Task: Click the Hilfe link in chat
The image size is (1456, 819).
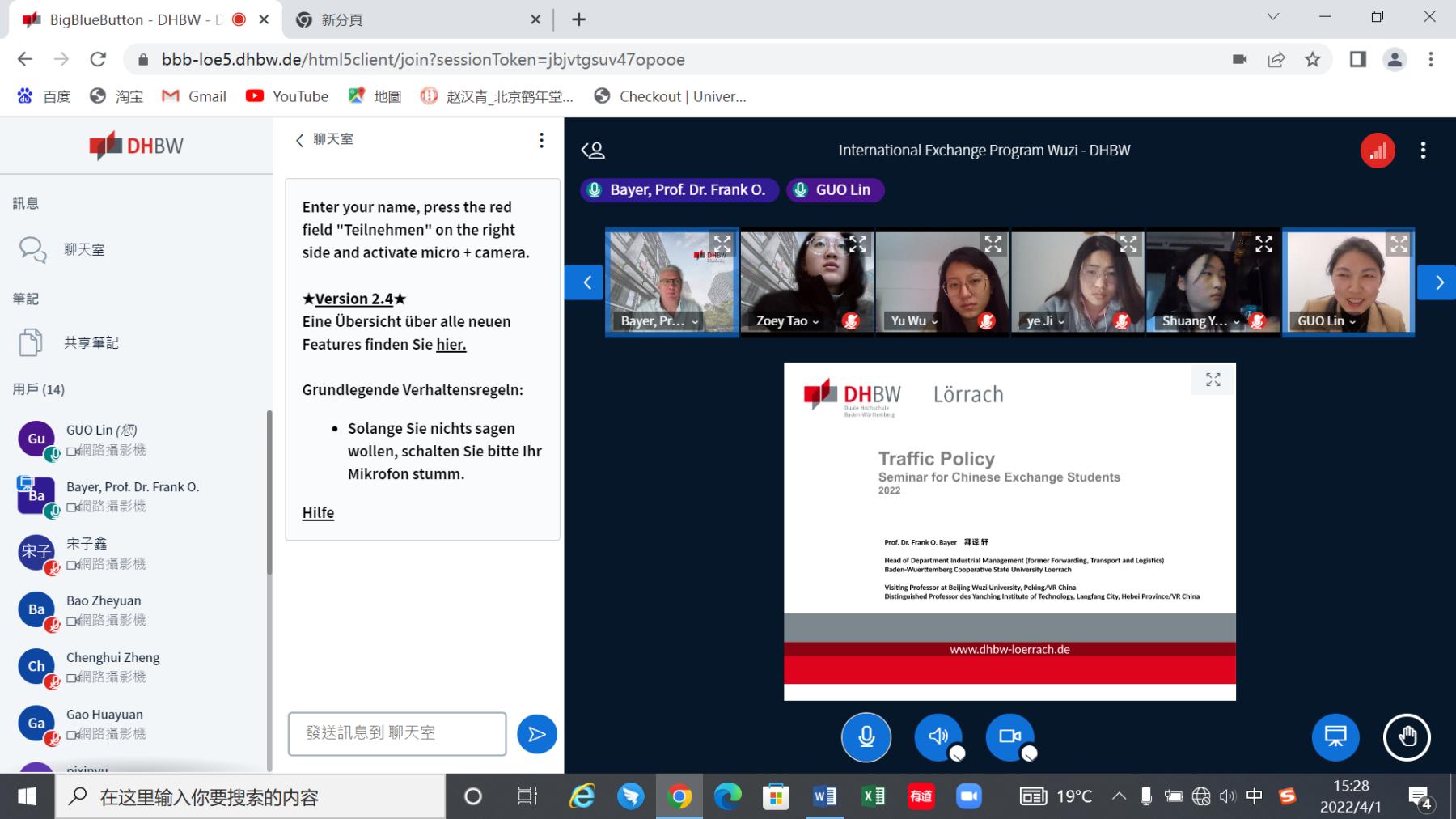Action: [x=318, y=513]
